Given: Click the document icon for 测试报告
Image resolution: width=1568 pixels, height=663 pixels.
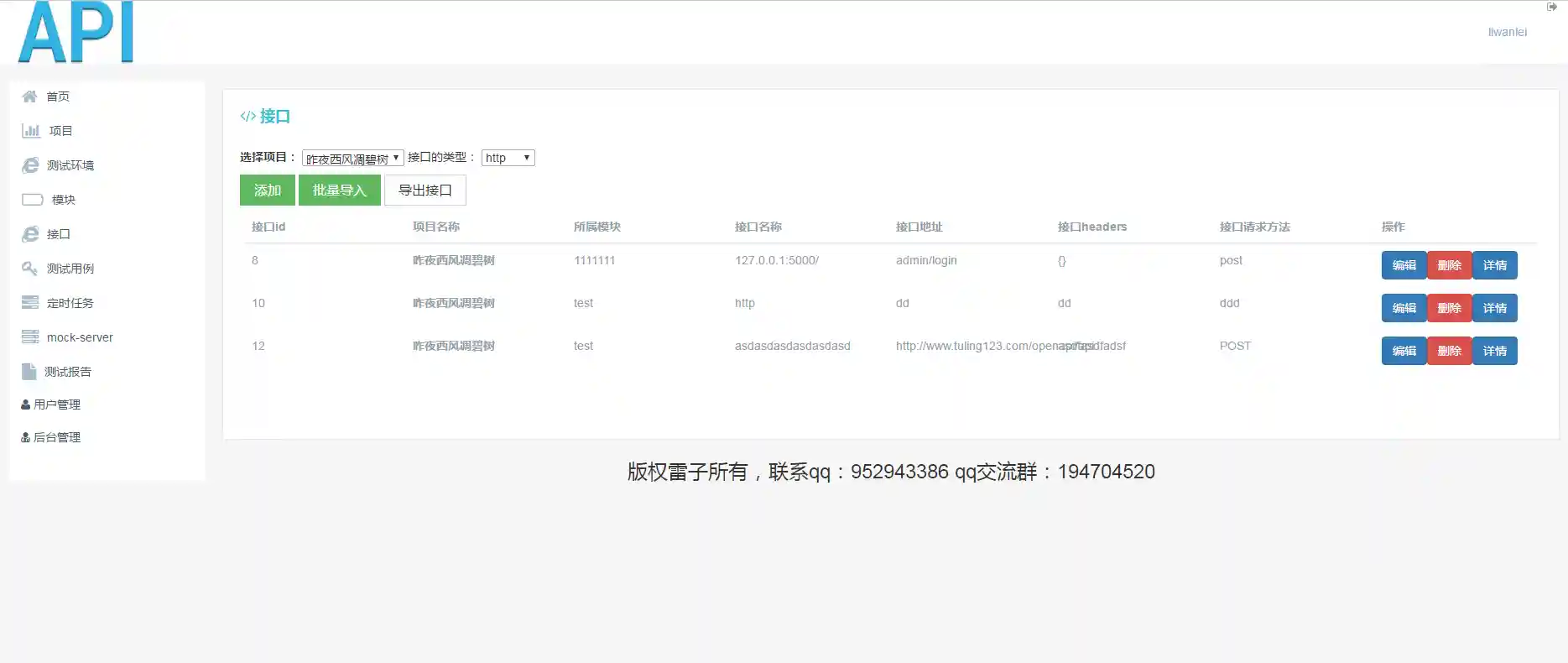Looking at the screenshot, I should pyautogui.click(x=29, y=372).
